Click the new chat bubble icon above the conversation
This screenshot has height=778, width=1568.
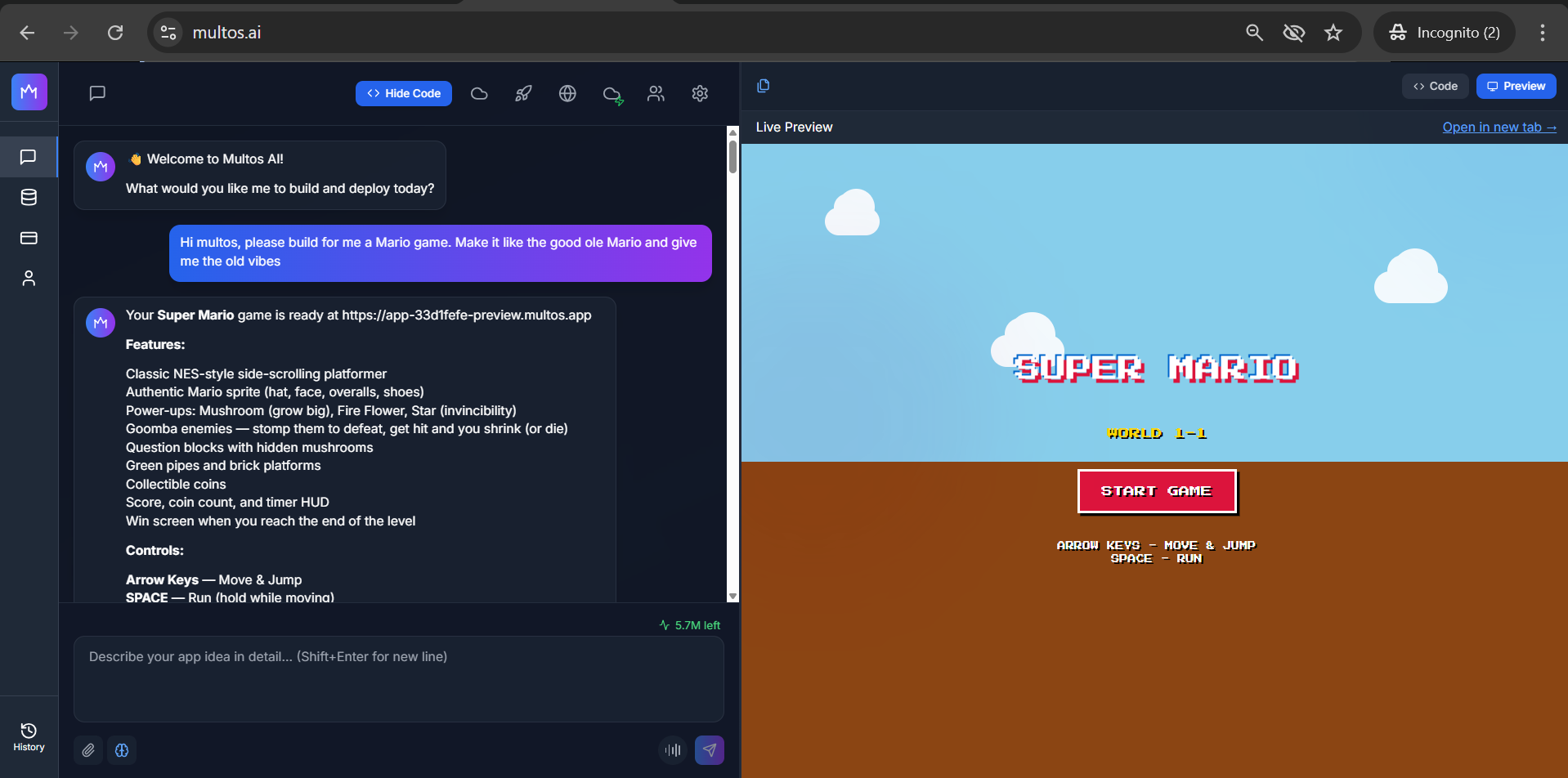[97, 93]
